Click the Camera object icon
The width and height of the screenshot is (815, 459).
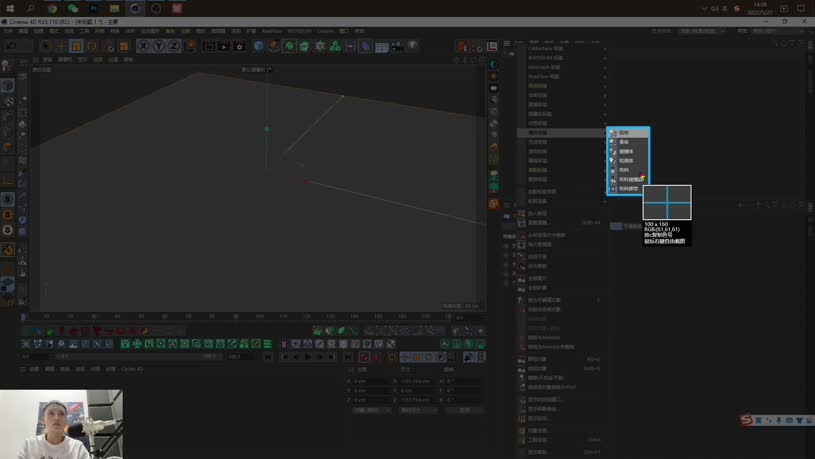point(397,46)
